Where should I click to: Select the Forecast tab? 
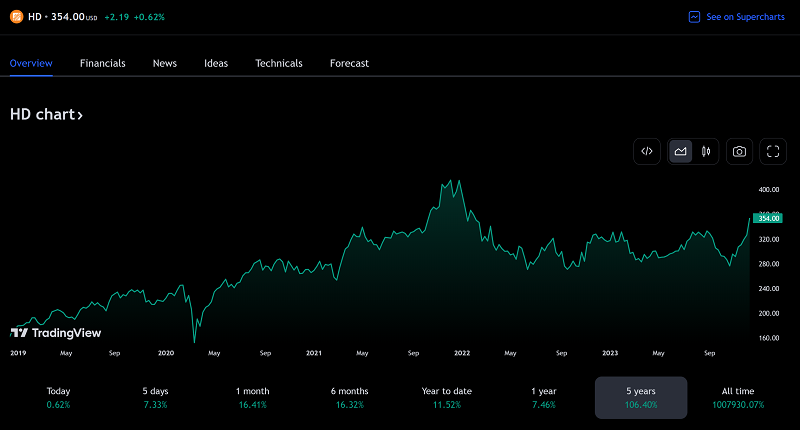coord(349,63)
